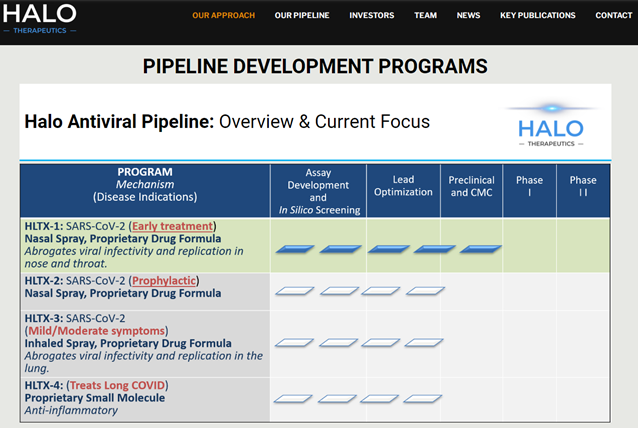This screenshot has height=428, width=638.
Task: Open the News section
Action: point(468,16)
